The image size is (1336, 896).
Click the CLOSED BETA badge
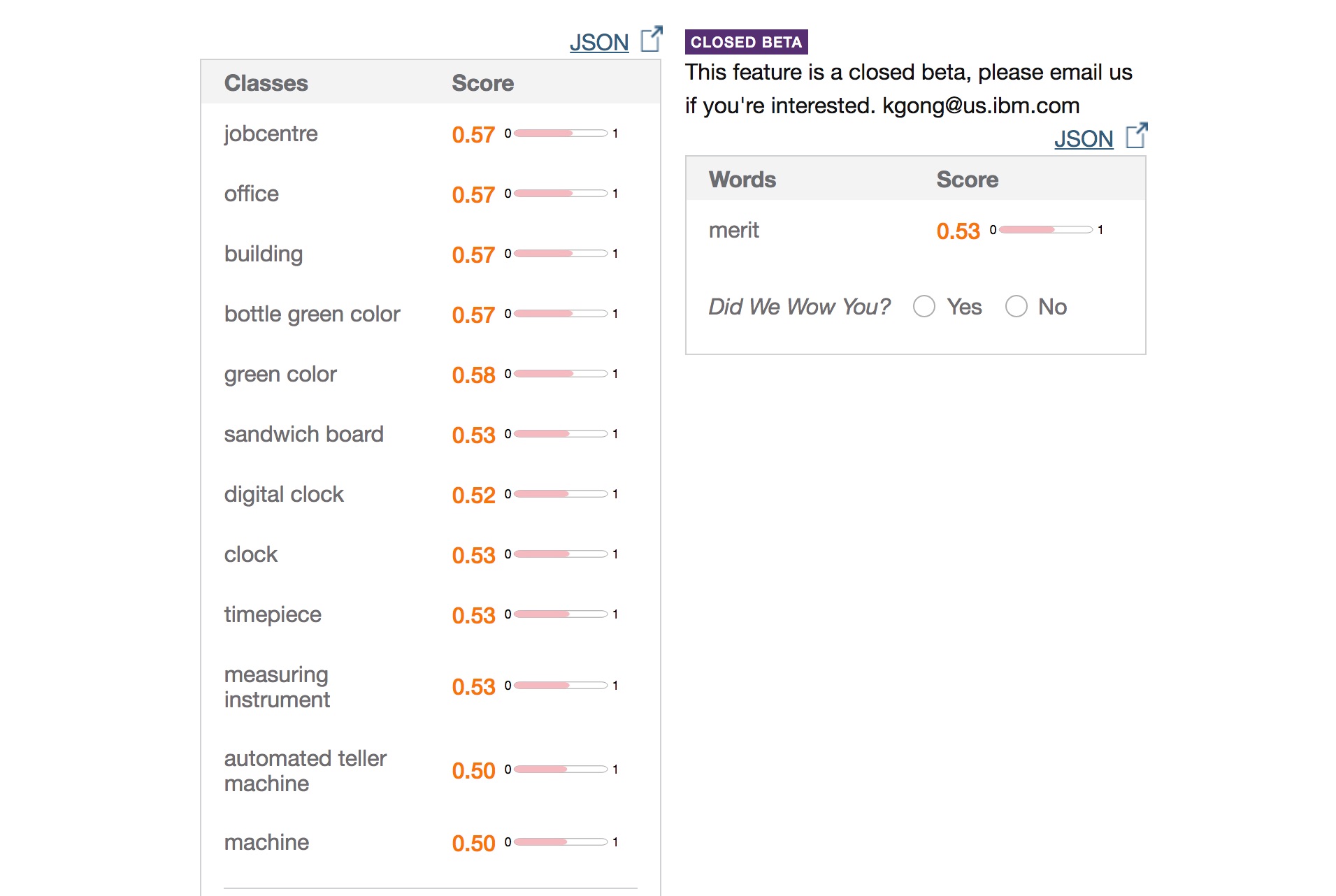[746, 42]
